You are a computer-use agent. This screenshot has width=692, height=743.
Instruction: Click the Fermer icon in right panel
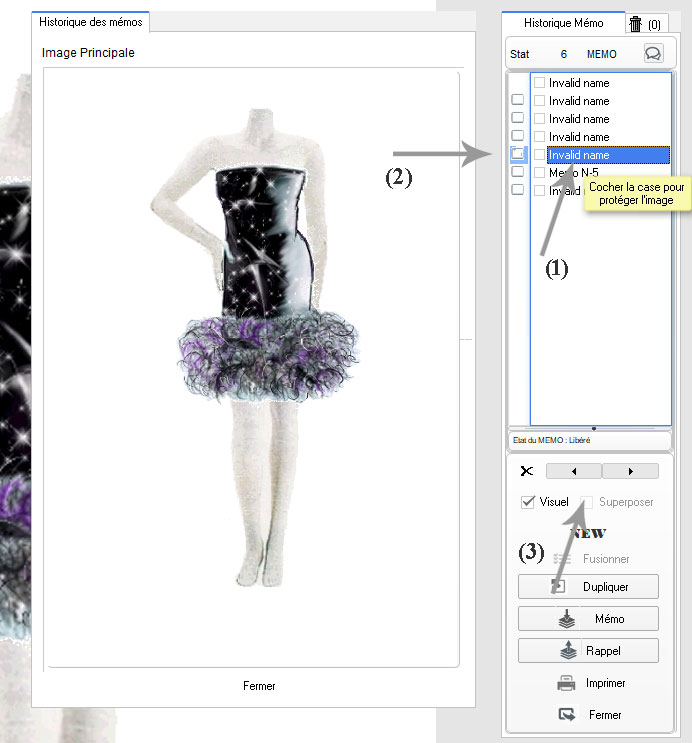[x=566, y=715]
